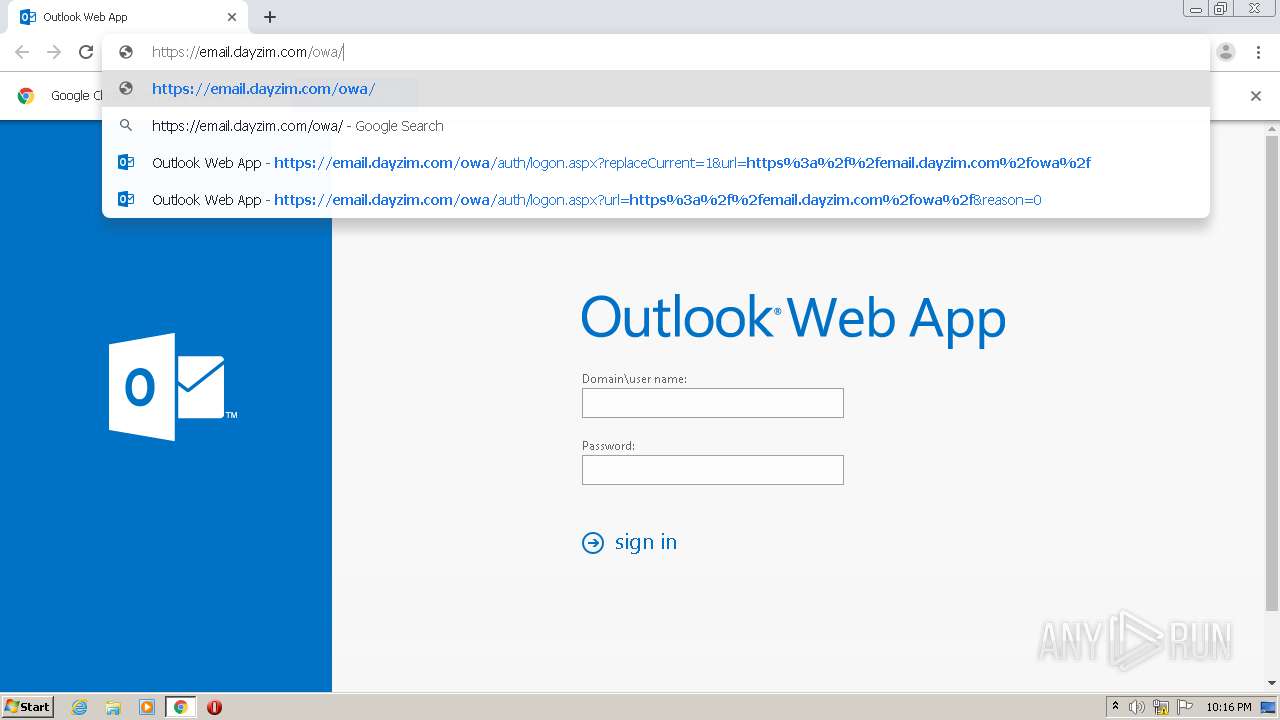
Task: Click the Password label
Action: tap(608, 446)
